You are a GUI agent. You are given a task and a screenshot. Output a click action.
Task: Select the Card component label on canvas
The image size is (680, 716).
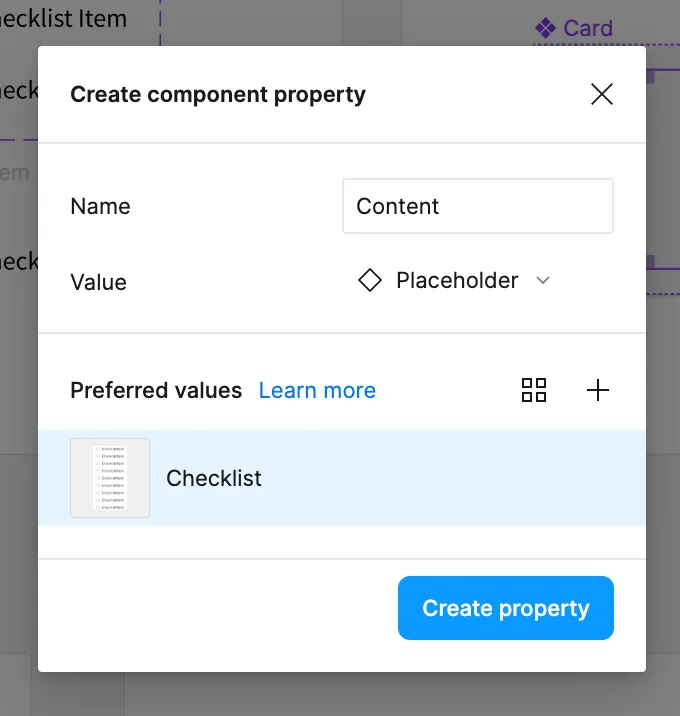pos(587,28)
